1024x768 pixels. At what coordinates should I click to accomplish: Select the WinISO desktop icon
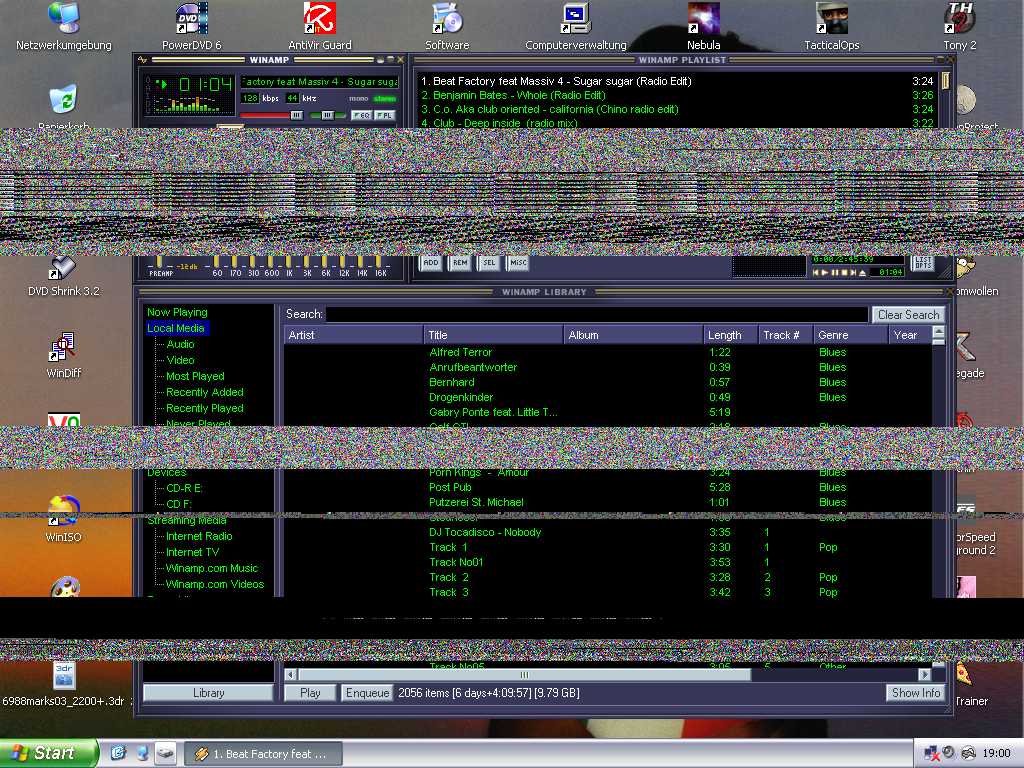[x=63, y=519]
